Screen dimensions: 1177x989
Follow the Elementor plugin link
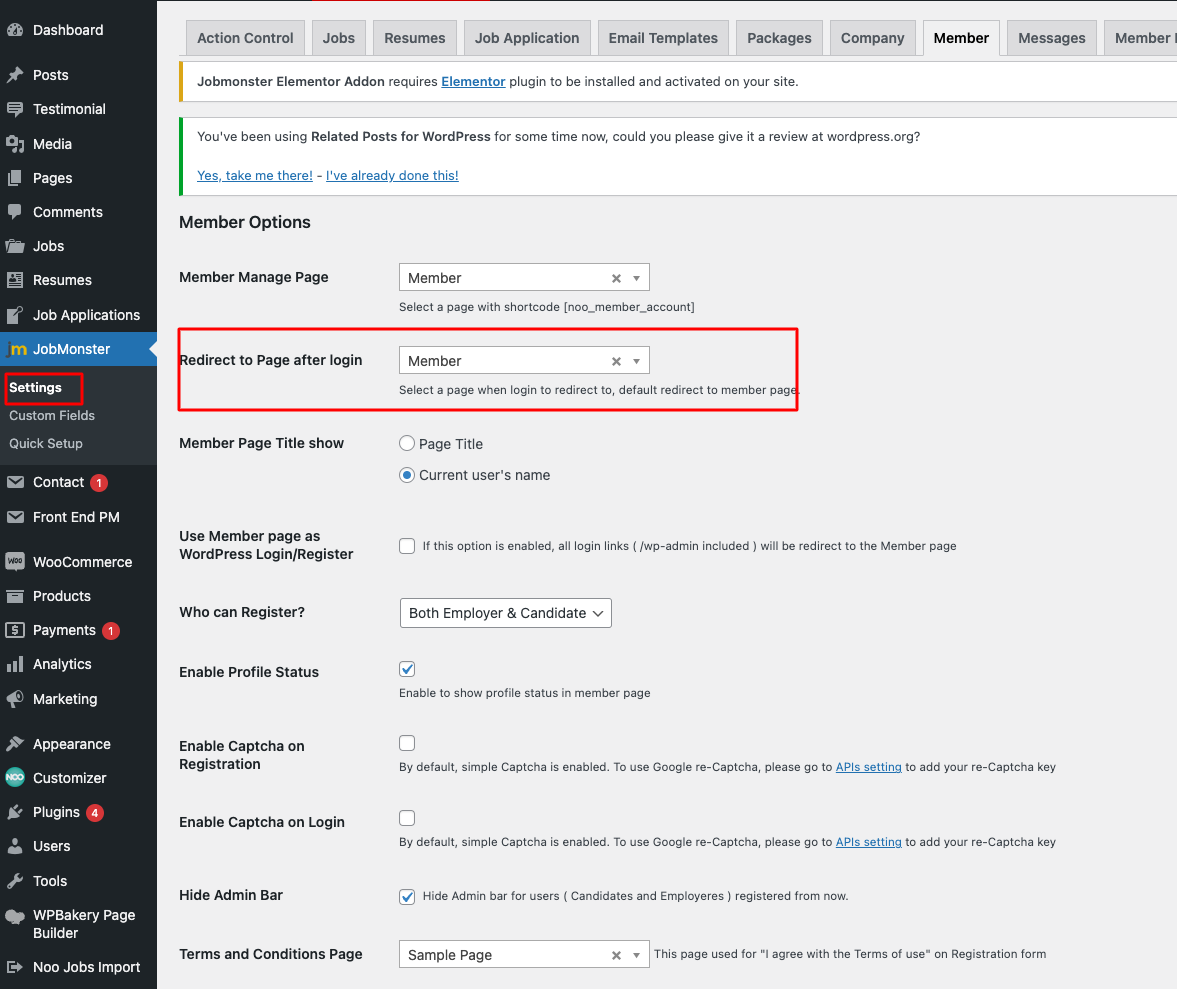(x=473, y=81)
